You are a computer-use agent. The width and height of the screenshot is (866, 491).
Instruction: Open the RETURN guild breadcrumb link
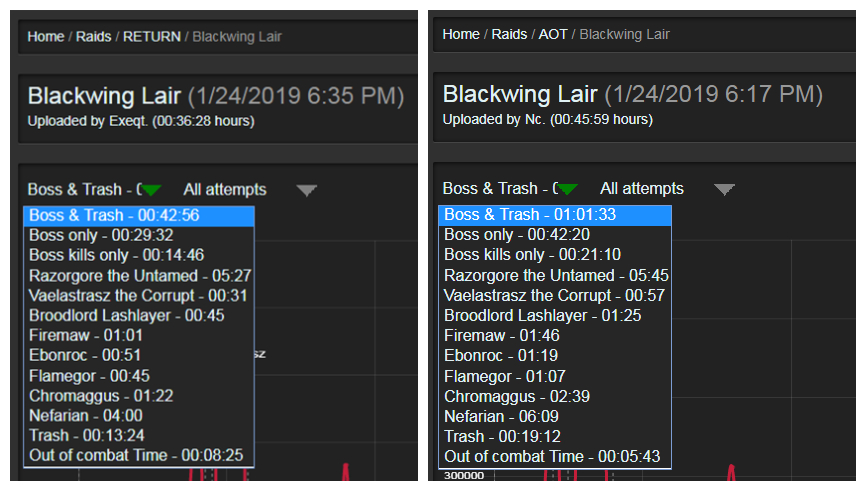[x=152, y=37]
